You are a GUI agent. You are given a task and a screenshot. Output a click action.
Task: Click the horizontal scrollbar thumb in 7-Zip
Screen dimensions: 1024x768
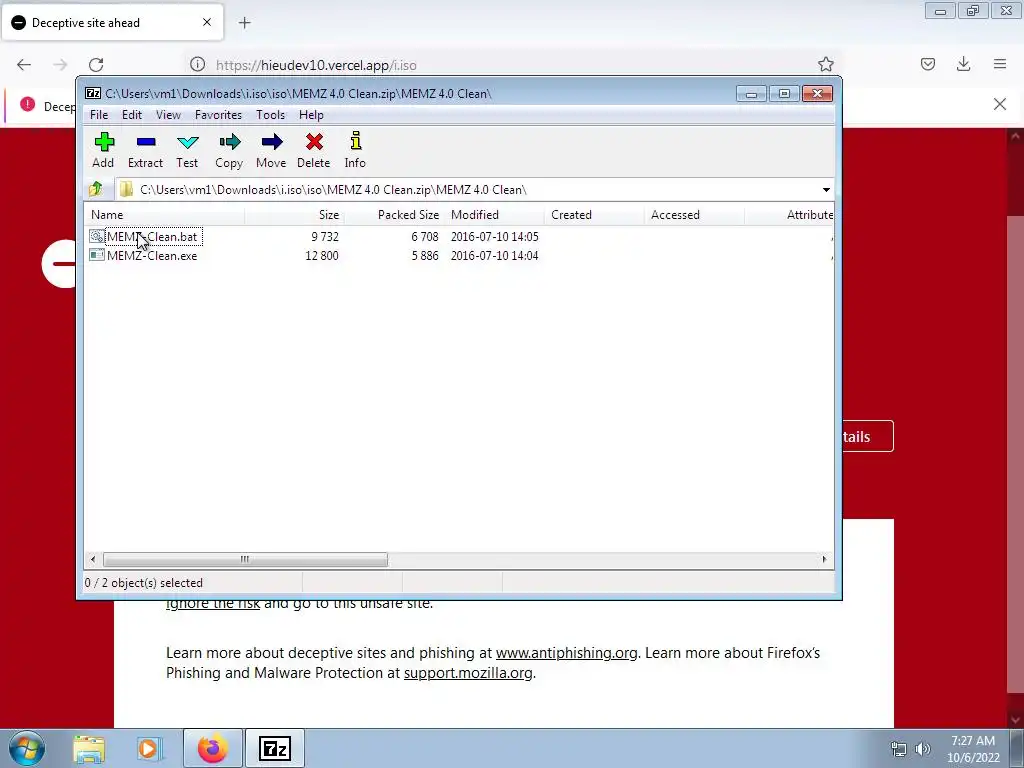(x=245, y=560)
